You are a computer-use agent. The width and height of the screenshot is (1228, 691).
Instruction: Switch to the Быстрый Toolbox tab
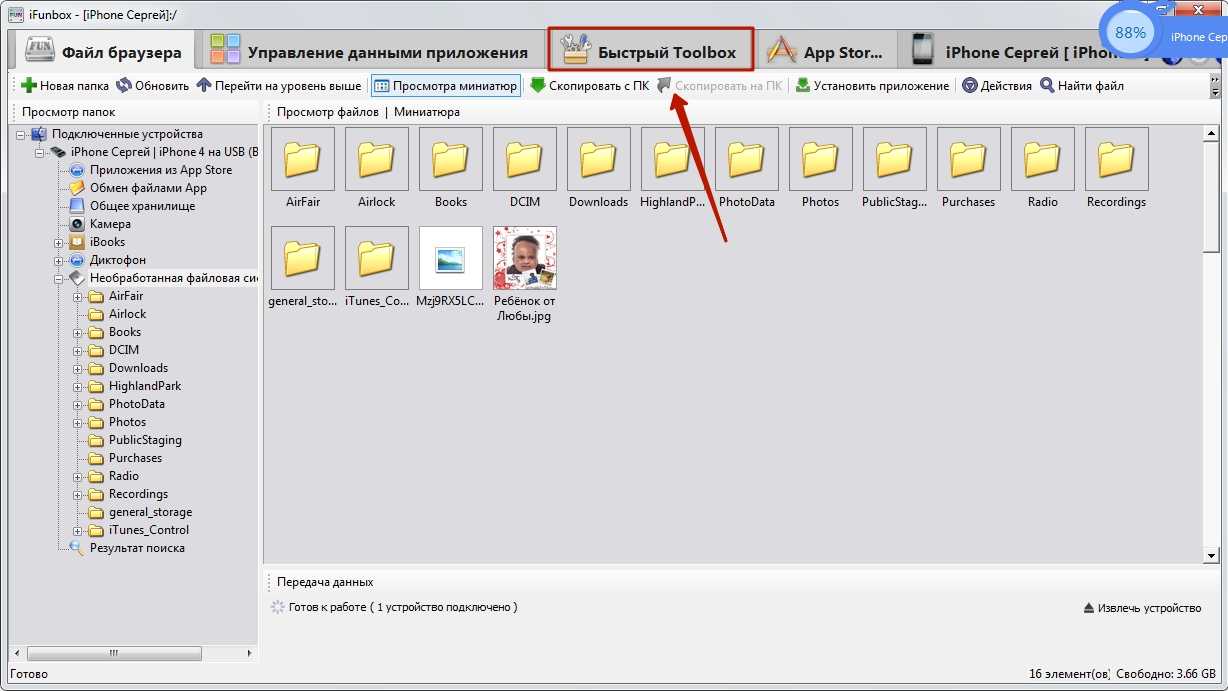(x=650, y=52)
